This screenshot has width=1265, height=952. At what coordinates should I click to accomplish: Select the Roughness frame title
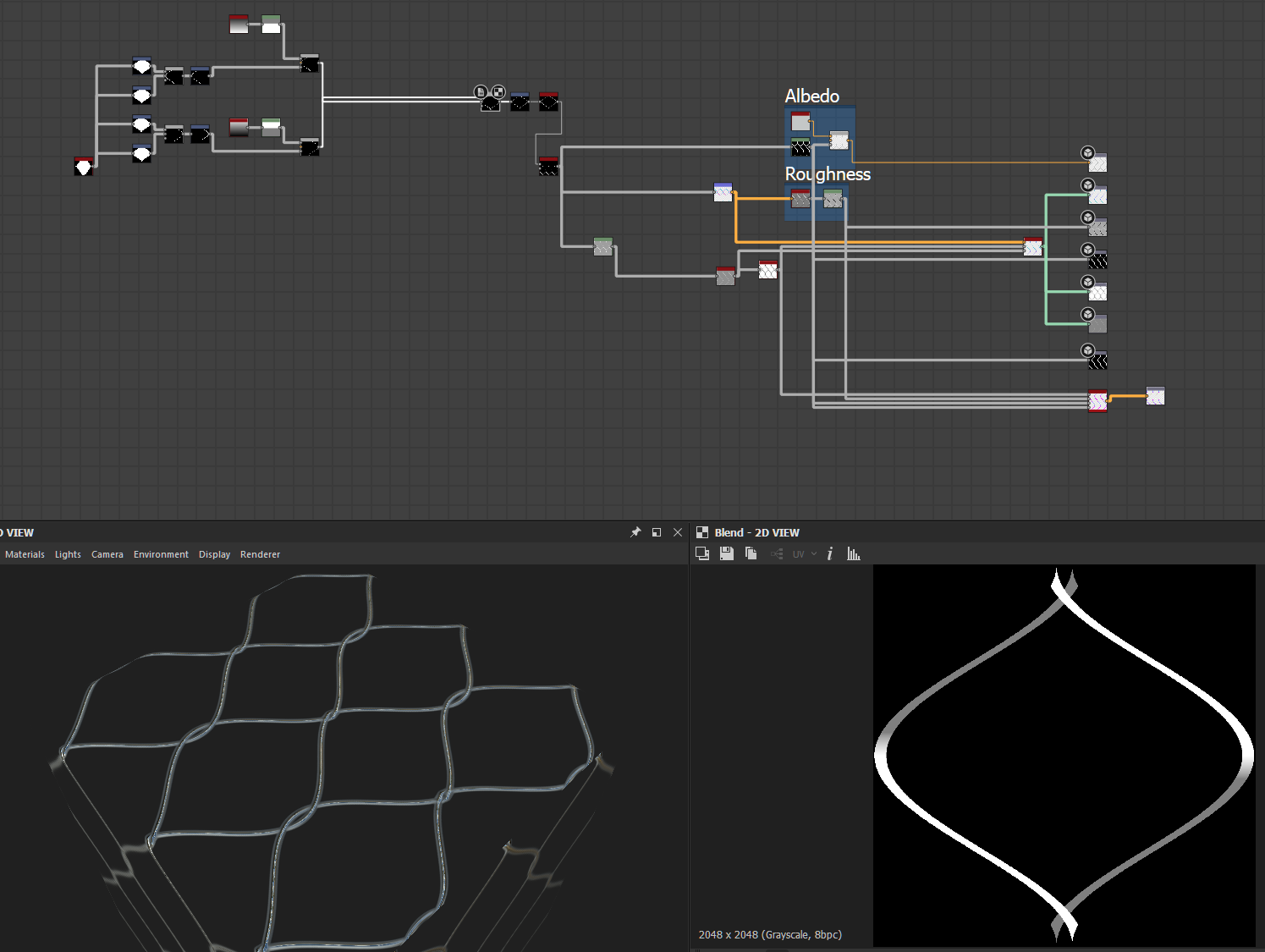(x=828, y=173)
